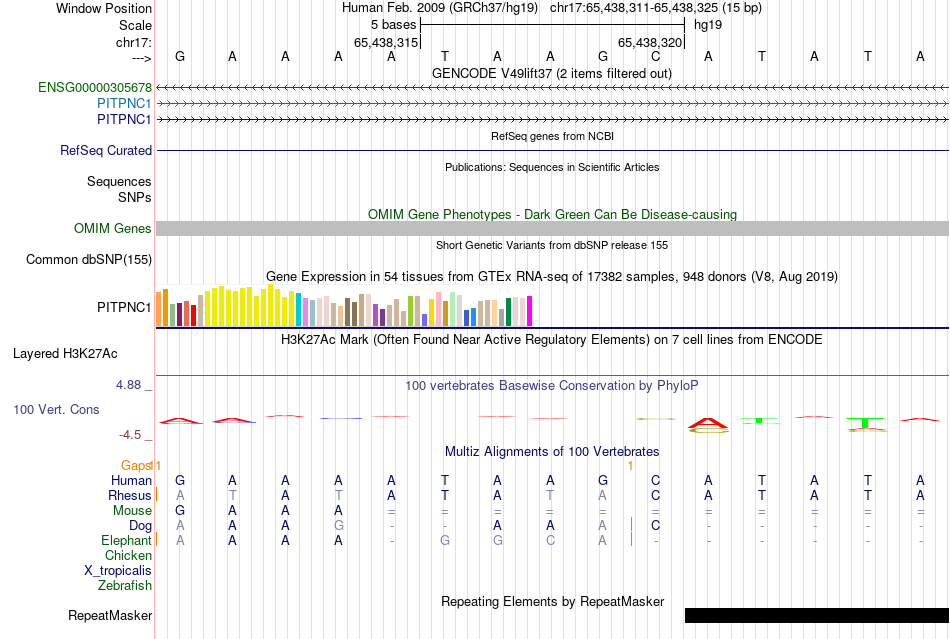Click the 'X_tropicalis' species label

coord(118,571)
